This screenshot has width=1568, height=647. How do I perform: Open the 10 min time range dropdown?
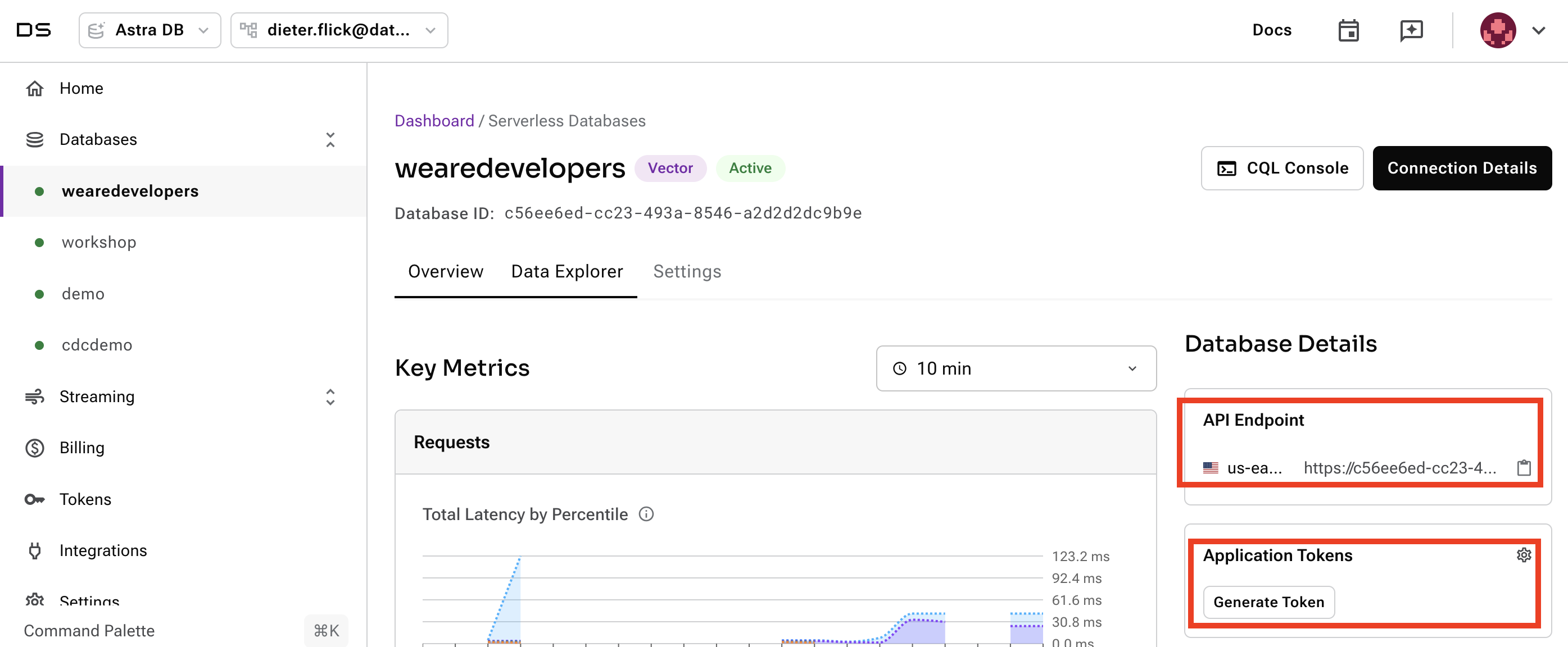point(1016,368)
